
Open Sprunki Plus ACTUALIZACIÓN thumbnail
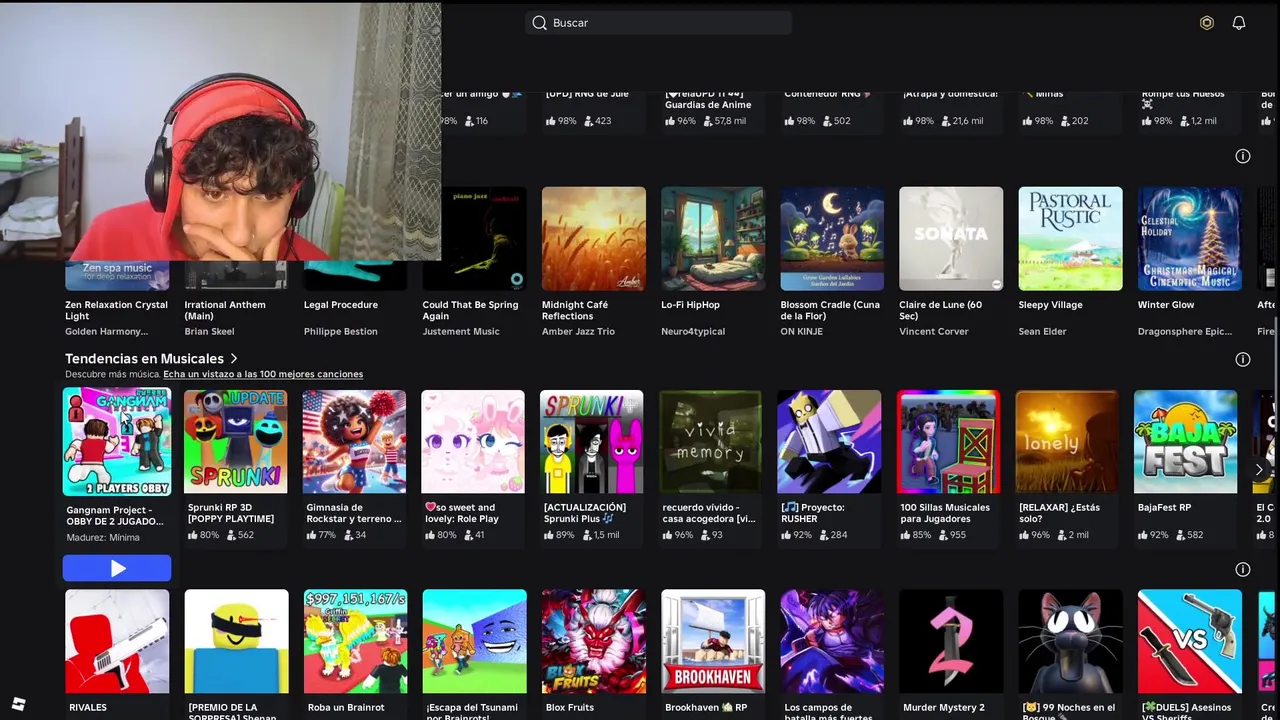[592, 442]
